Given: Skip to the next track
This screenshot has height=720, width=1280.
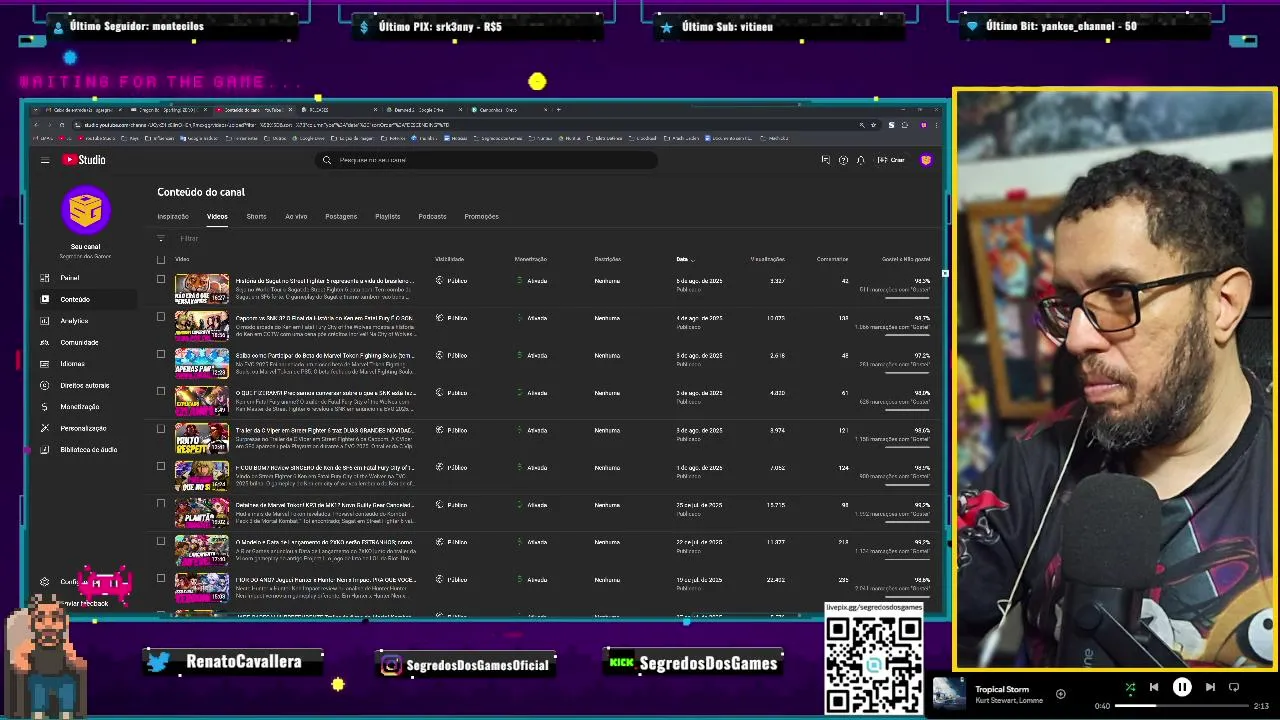Looking at the screenshot, I should click(x=1210, y=687).
